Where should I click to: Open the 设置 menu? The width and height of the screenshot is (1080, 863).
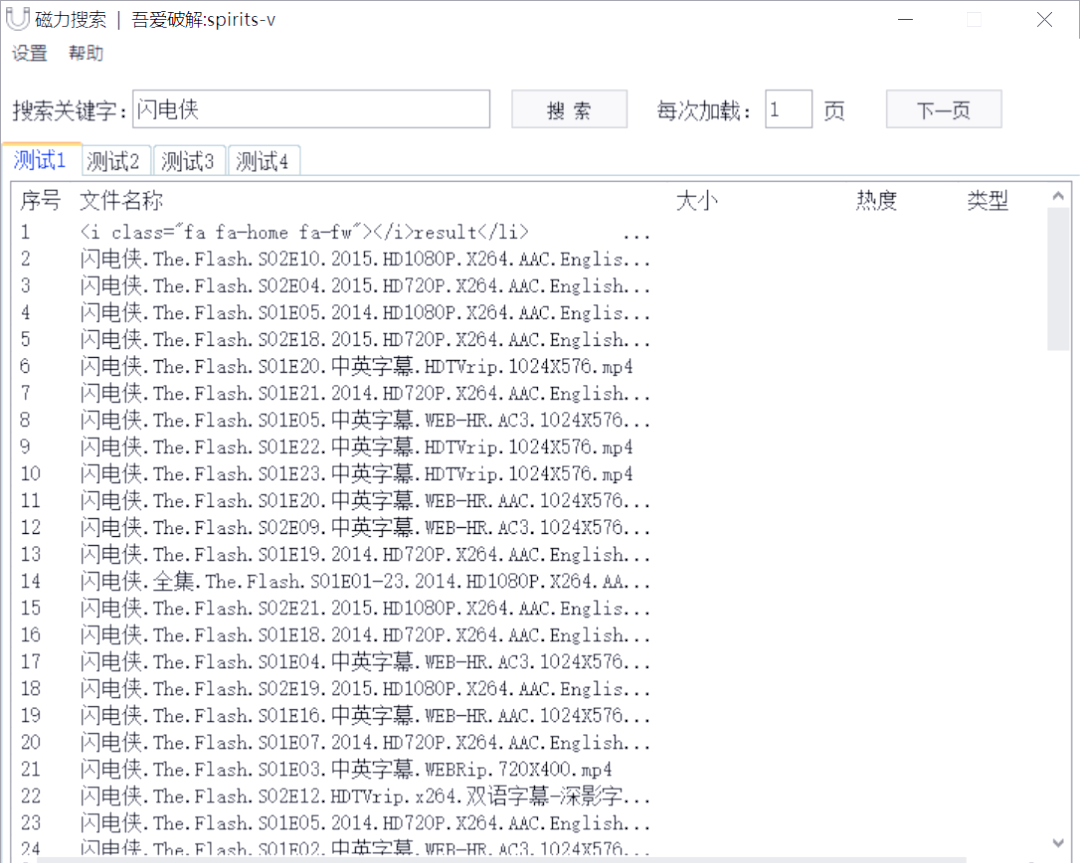[29, 54]
